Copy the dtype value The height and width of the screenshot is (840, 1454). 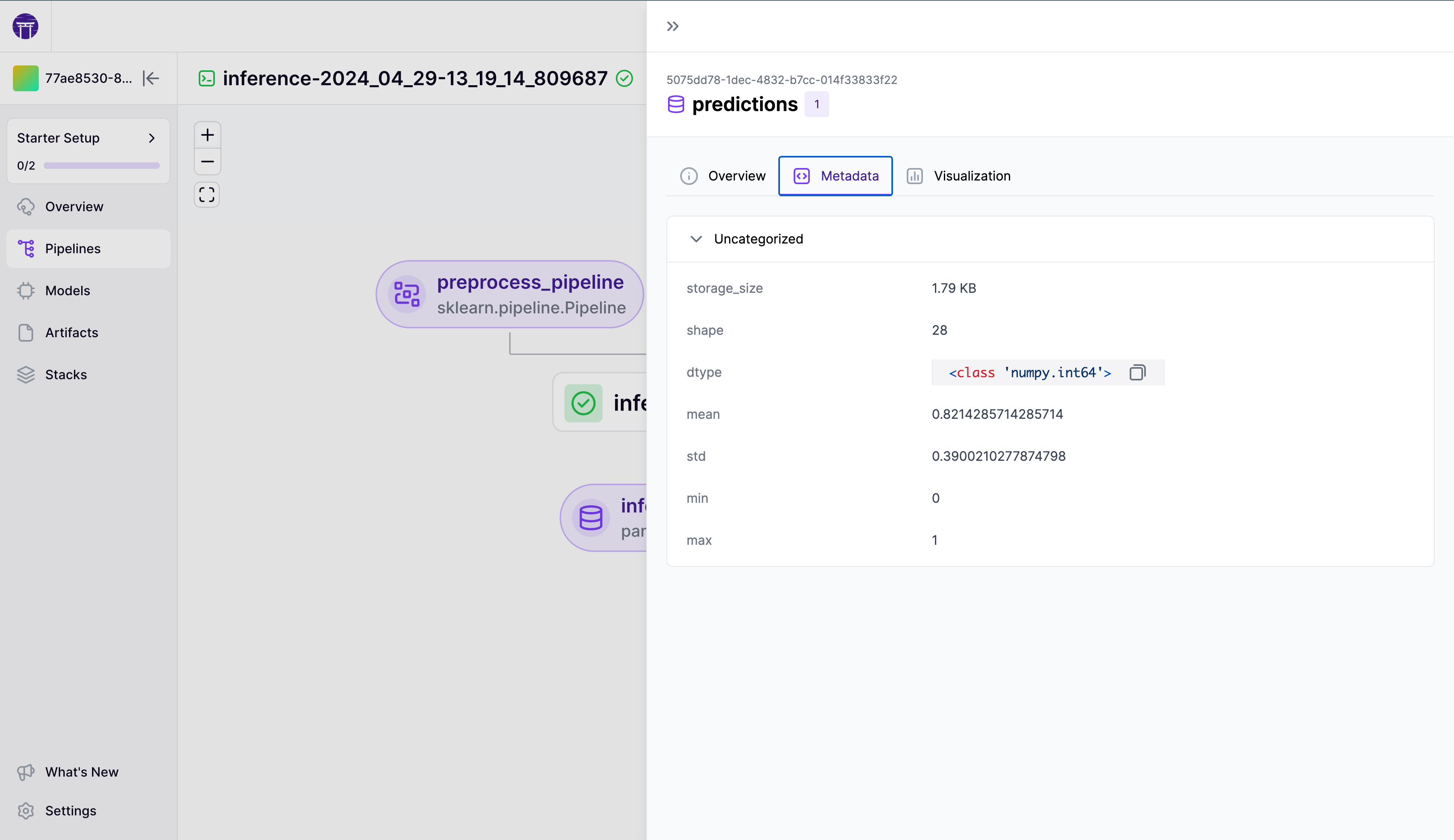tap(1137, 373)
